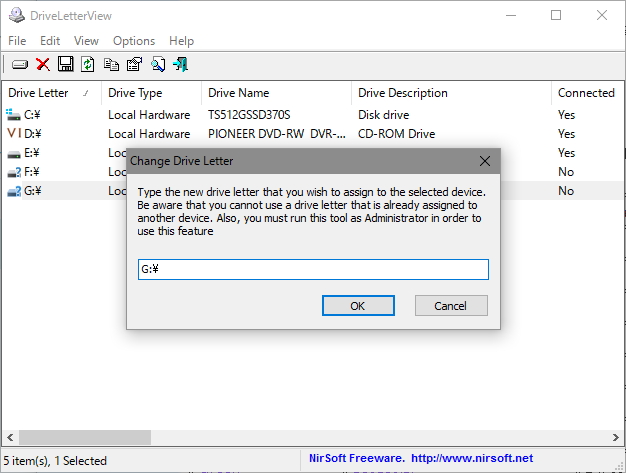The image size is (626, 473).
Task: Click the G:¥ drive letter text
Action: (x=32, y=191)
